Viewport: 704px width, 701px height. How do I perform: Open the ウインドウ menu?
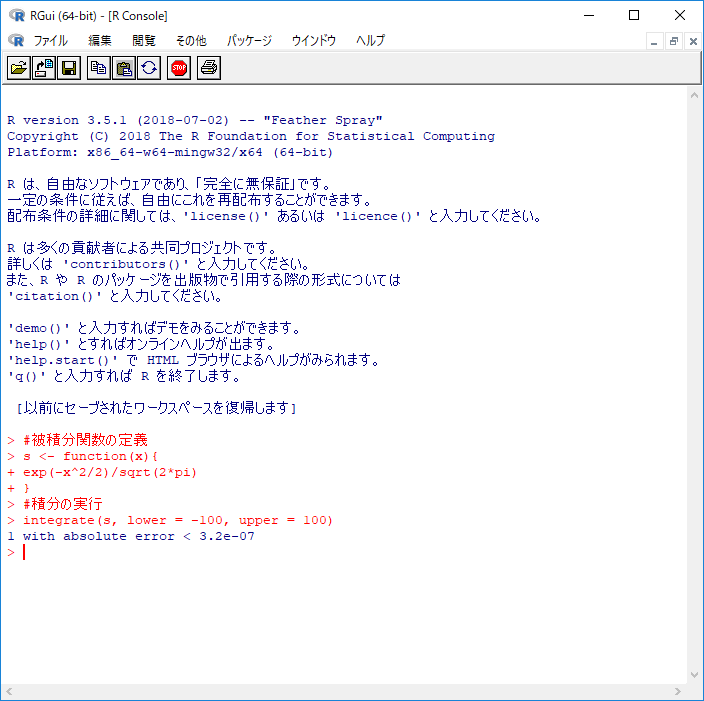314,40
